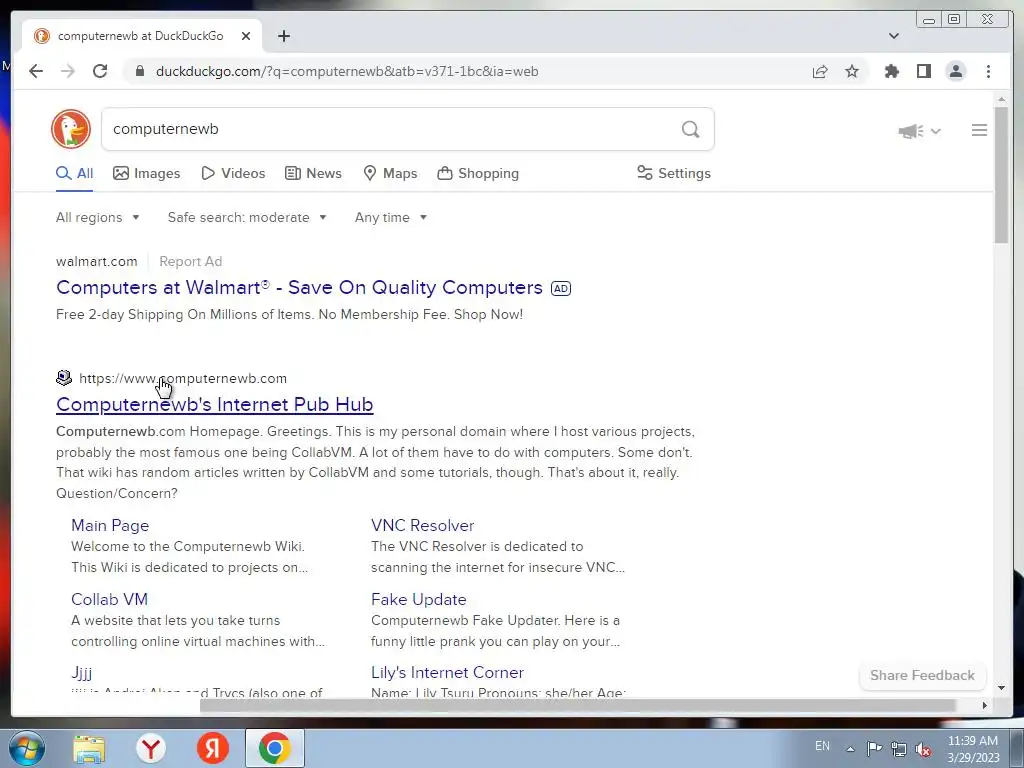1024x768 pixels.
Task: Open the DuckDuckGo megaphone menu
Action: [919, 131]
